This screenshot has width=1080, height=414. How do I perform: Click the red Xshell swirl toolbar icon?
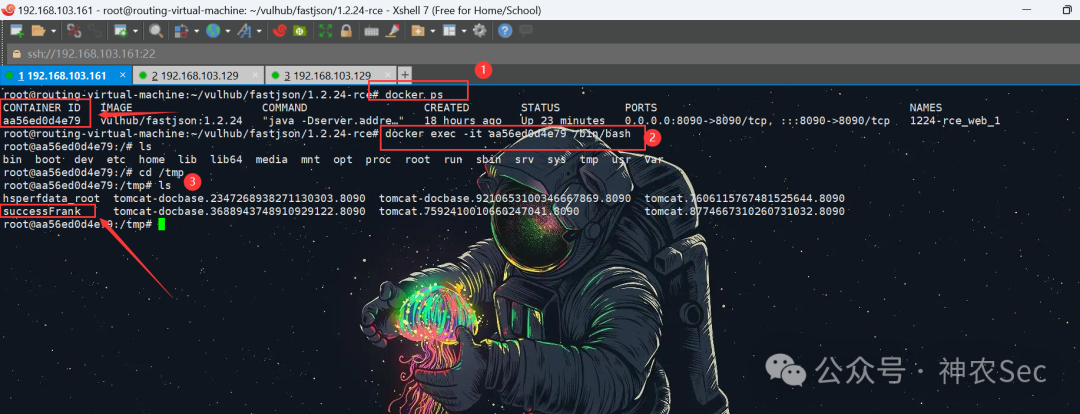click(x=279, y=31)
